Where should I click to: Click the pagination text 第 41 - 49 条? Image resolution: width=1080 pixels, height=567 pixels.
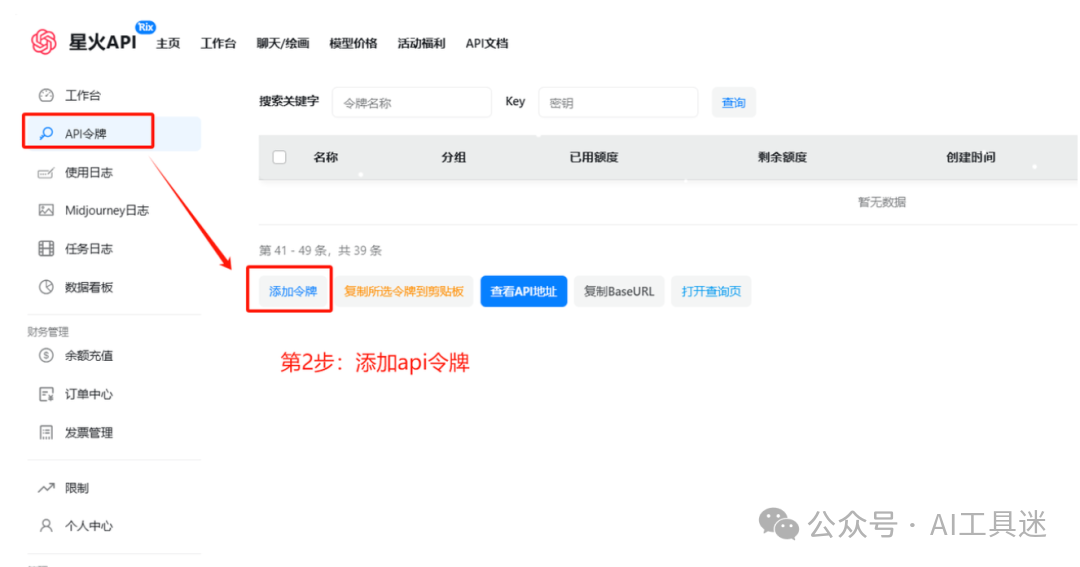coord(293,250)
